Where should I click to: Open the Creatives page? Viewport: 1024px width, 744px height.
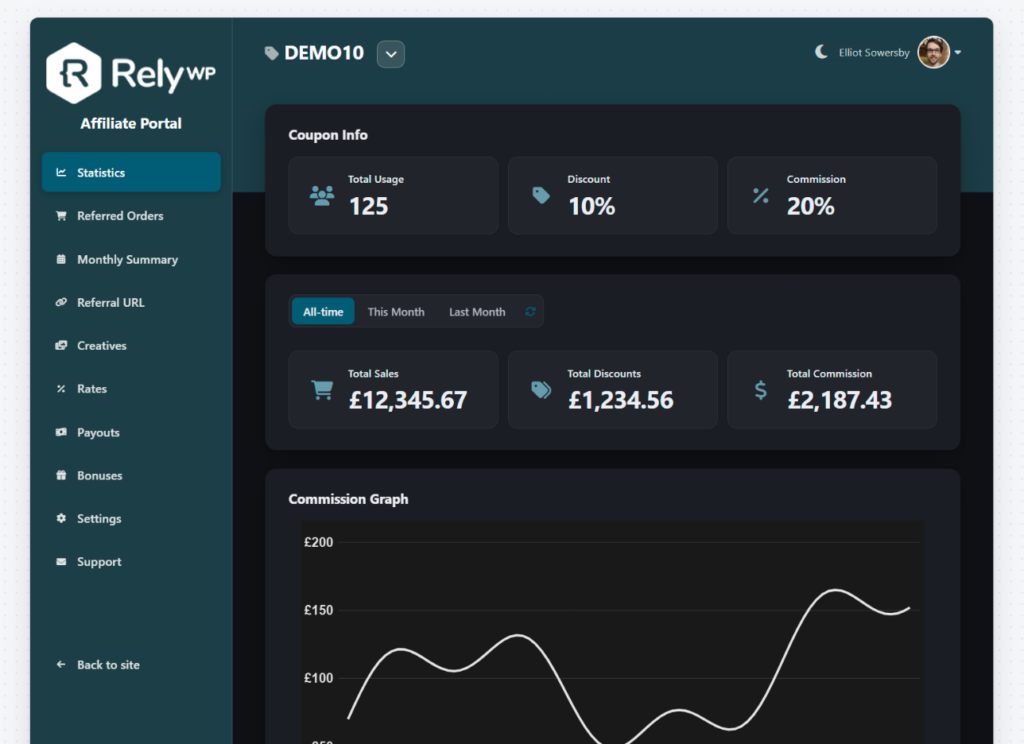click(x=131, y=346)
